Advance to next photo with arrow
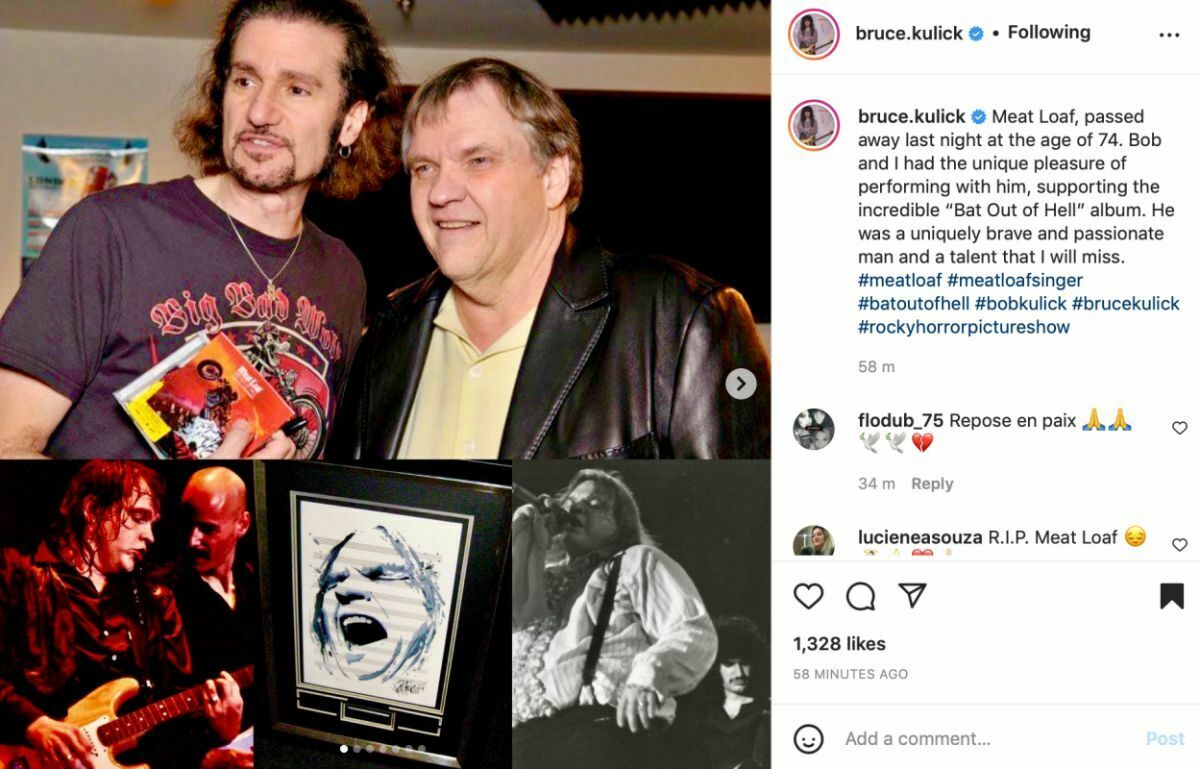This screenshot has height=769, width=1200. coord(740,383)
